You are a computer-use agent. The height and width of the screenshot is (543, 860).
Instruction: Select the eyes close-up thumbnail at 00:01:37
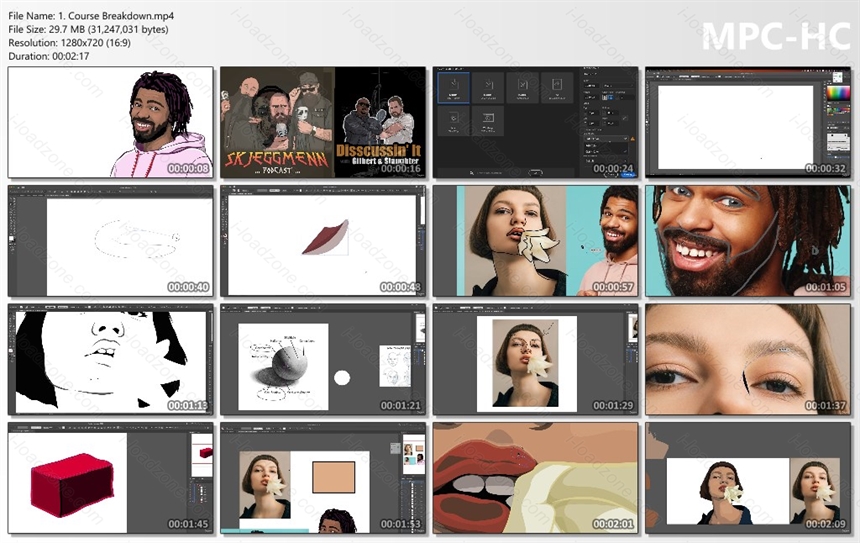point(748,360)
